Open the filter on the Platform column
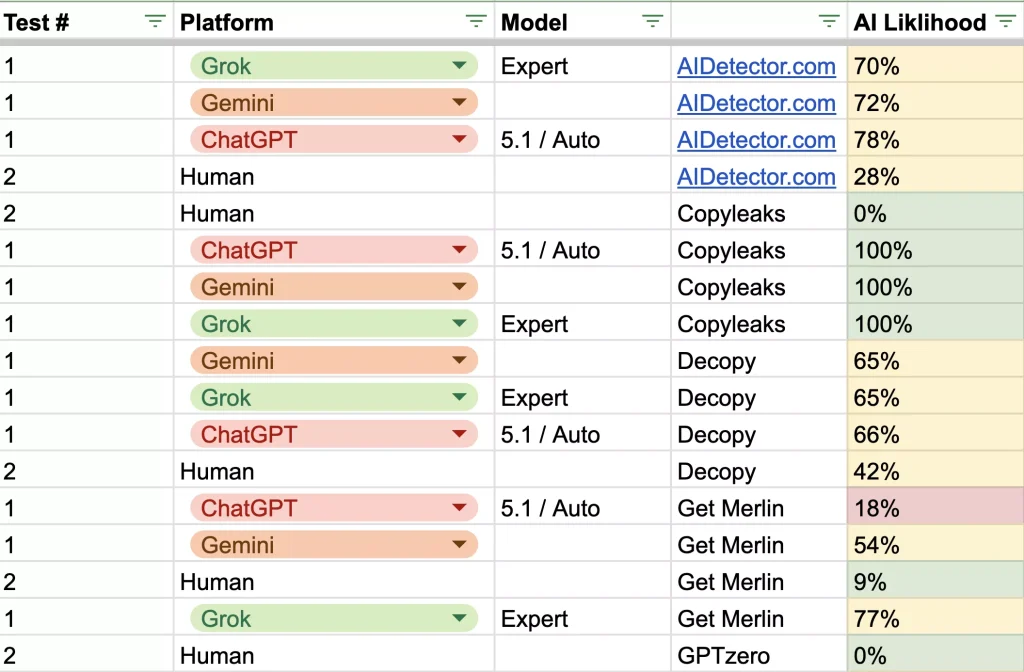This screenshot has width=1024, height=672. coord(476,21)
